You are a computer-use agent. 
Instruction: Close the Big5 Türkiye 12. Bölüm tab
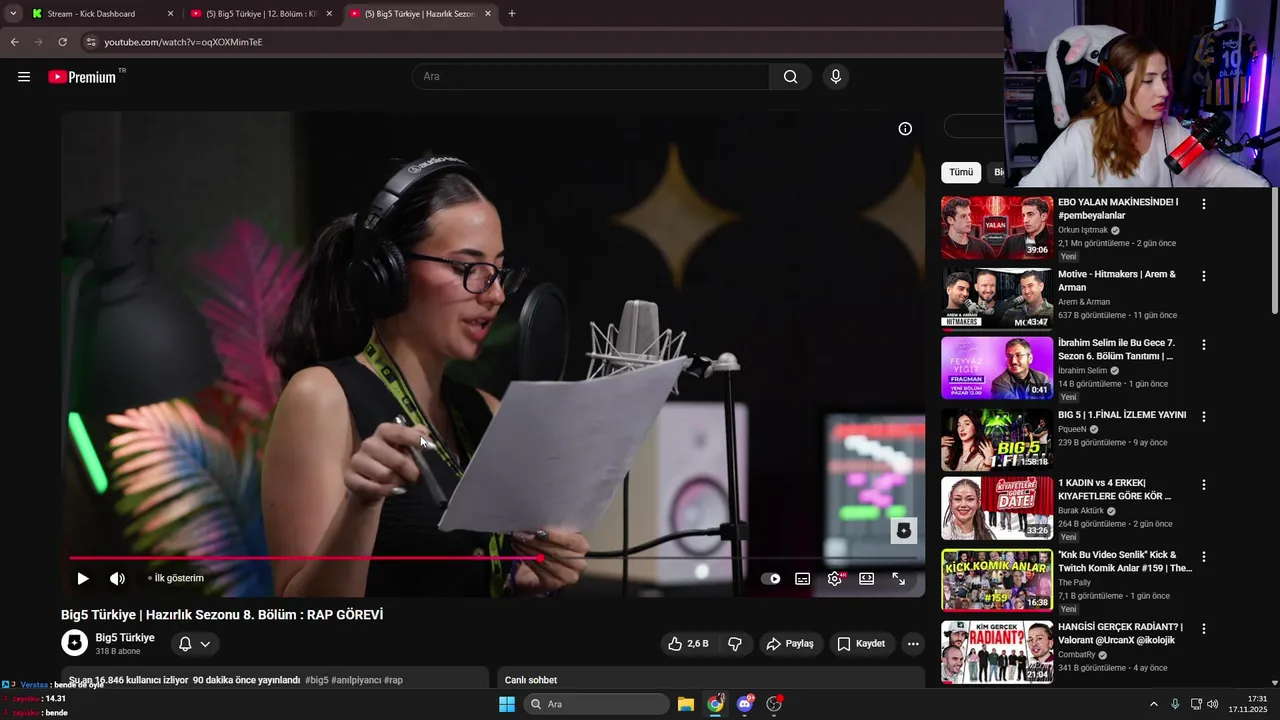point(329,14)
